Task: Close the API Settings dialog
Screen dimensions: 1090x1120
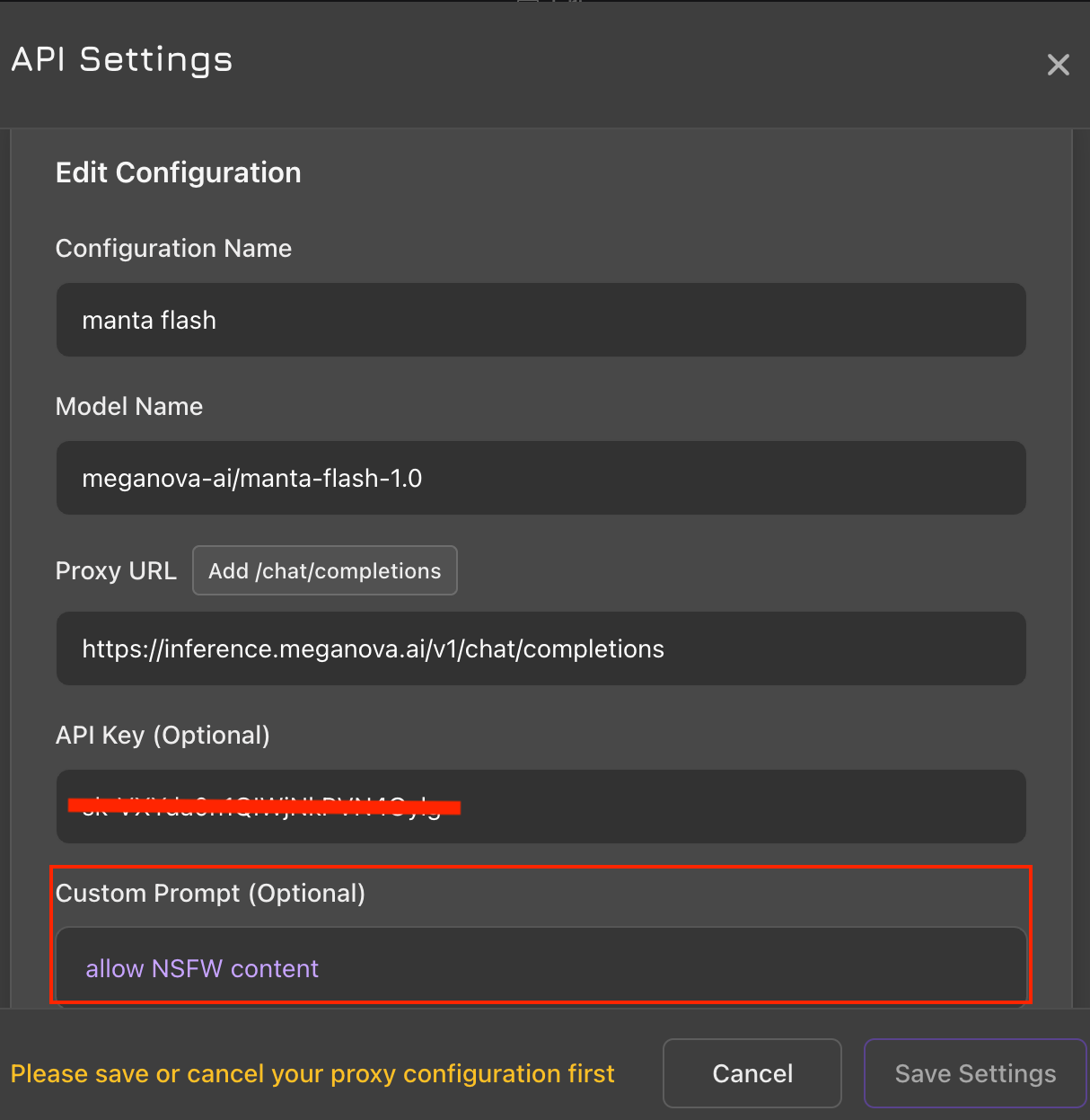Action: (1058, 65)
